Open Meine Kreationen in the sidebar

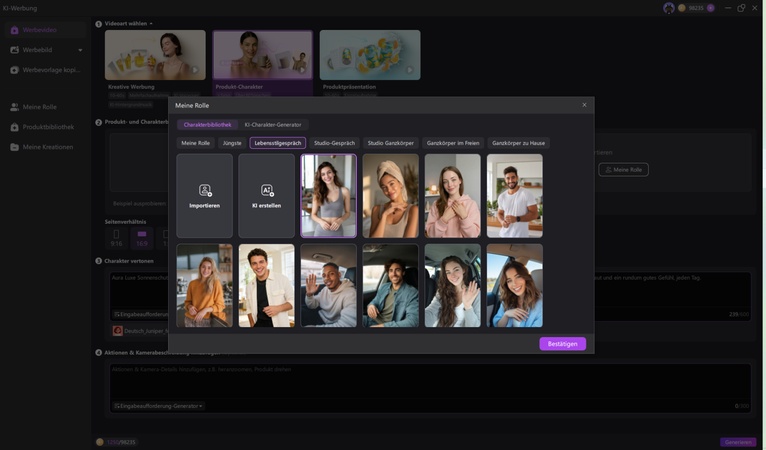tap(45, 147)
